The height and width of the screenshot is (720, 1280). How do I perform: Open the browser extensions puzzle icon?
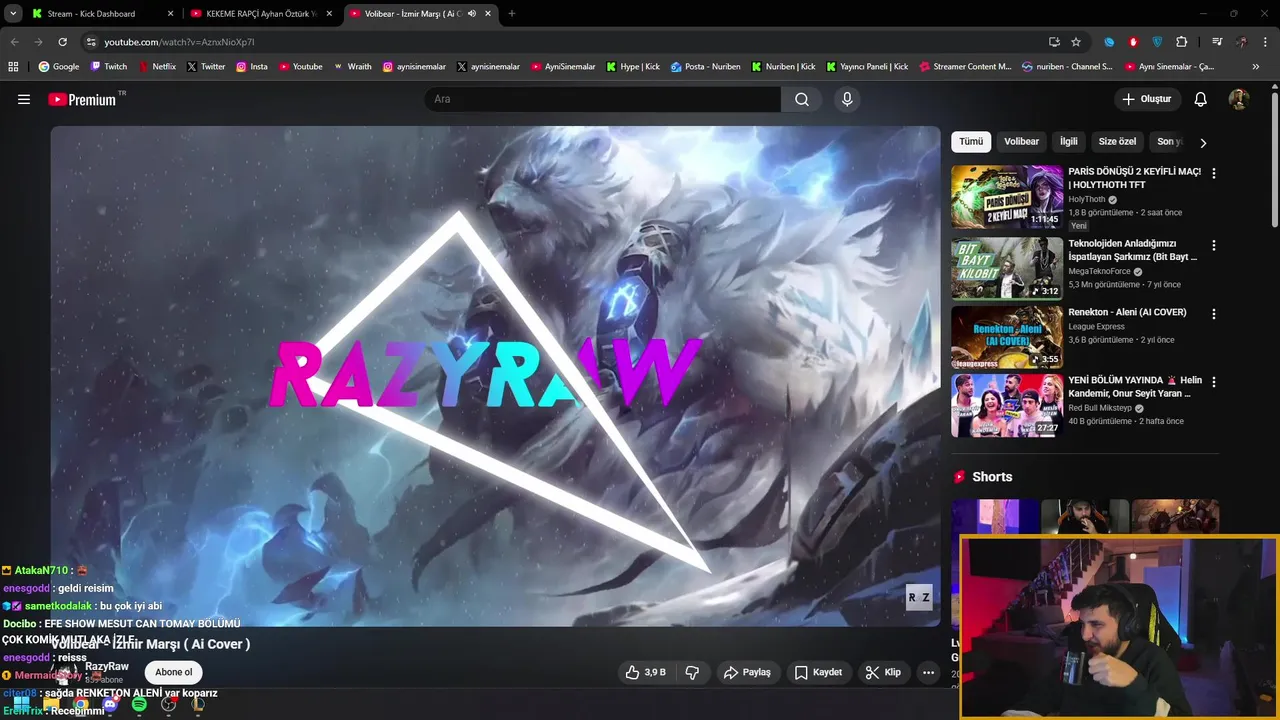click(x=1181, y=42)
